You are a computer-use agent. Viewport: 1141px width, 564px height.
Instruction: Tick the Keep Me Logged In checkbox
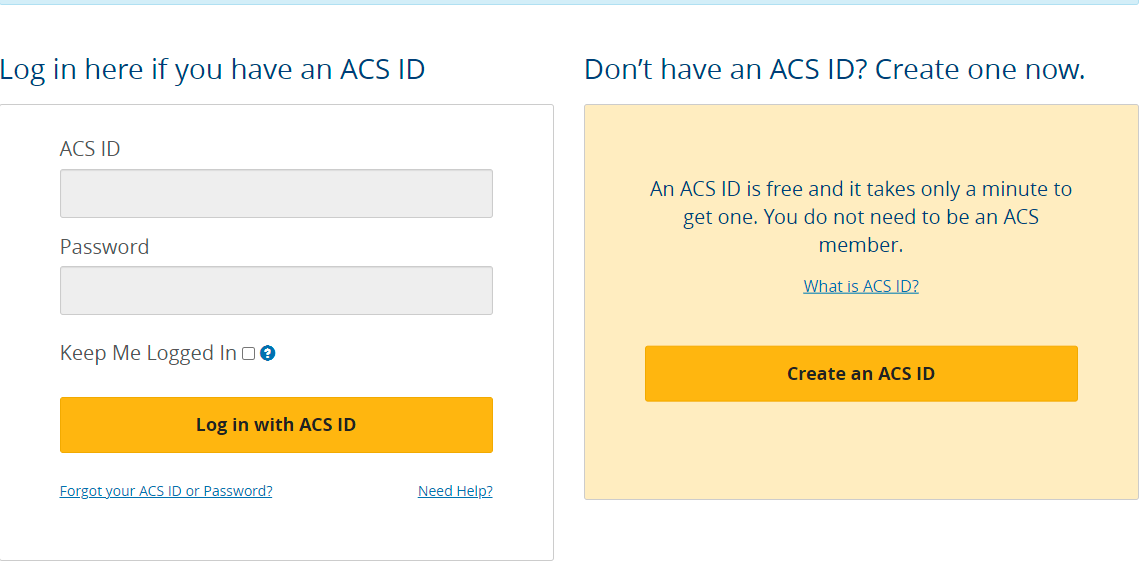(x=249, y=353)
